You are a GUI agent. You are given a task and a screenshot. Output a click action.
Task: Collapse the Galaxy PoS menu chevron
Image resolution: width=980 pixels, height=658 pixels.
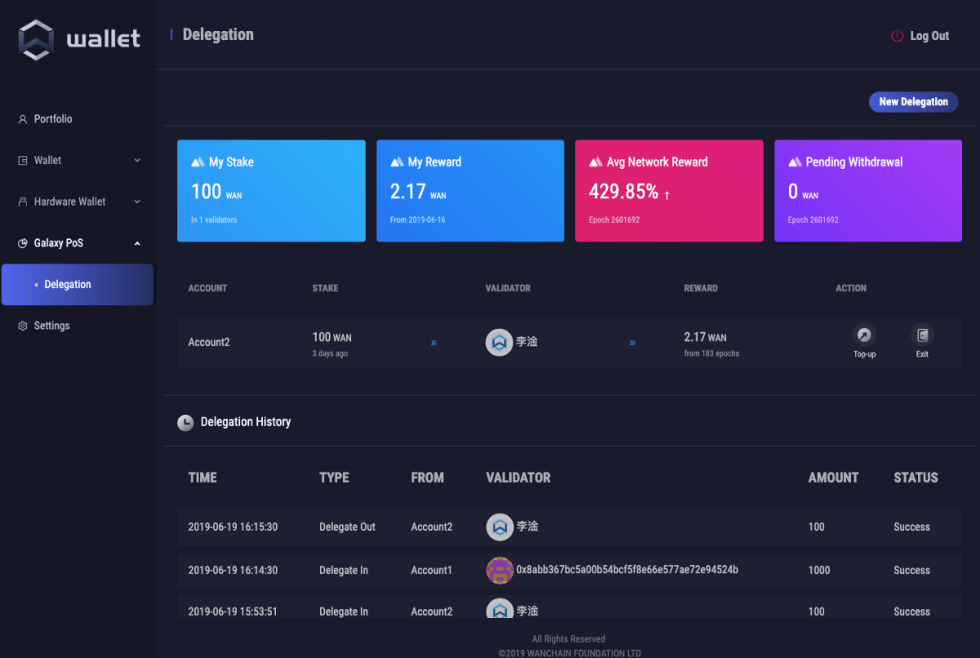pyautogui.click(x=137, y=243)
